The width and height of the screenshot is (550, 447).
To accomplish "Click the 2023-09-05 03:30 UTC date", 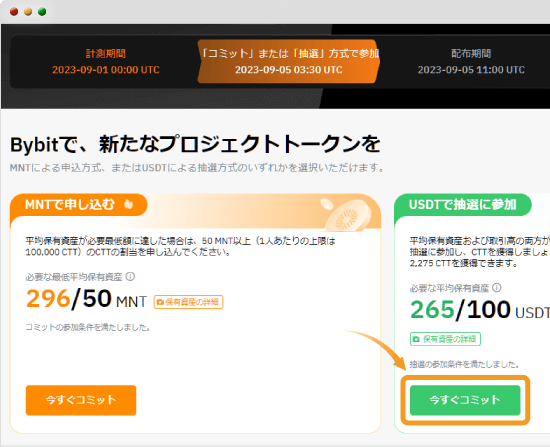I will coord(289,70).
